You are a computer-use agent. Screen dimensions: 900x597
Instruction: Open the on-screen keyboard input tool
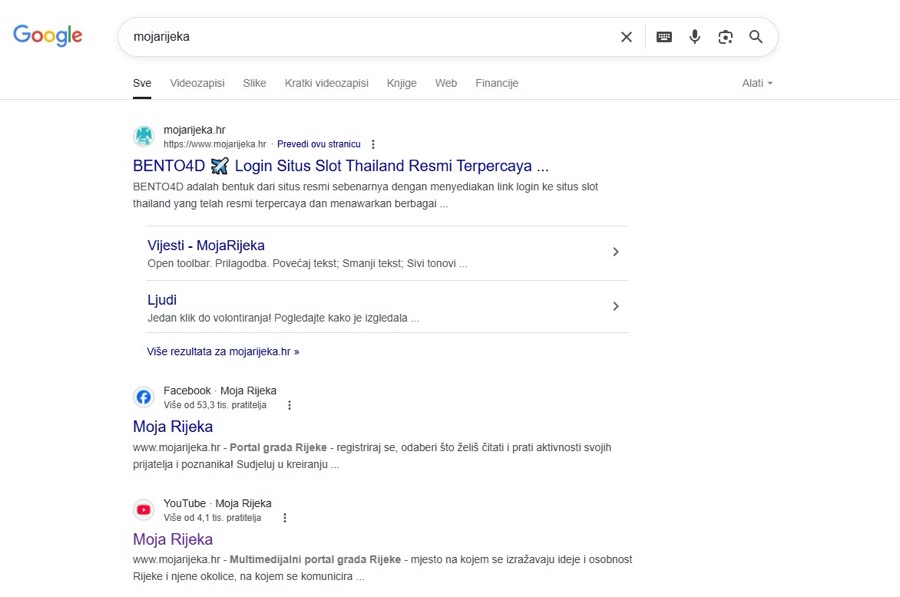click(664, 37)
